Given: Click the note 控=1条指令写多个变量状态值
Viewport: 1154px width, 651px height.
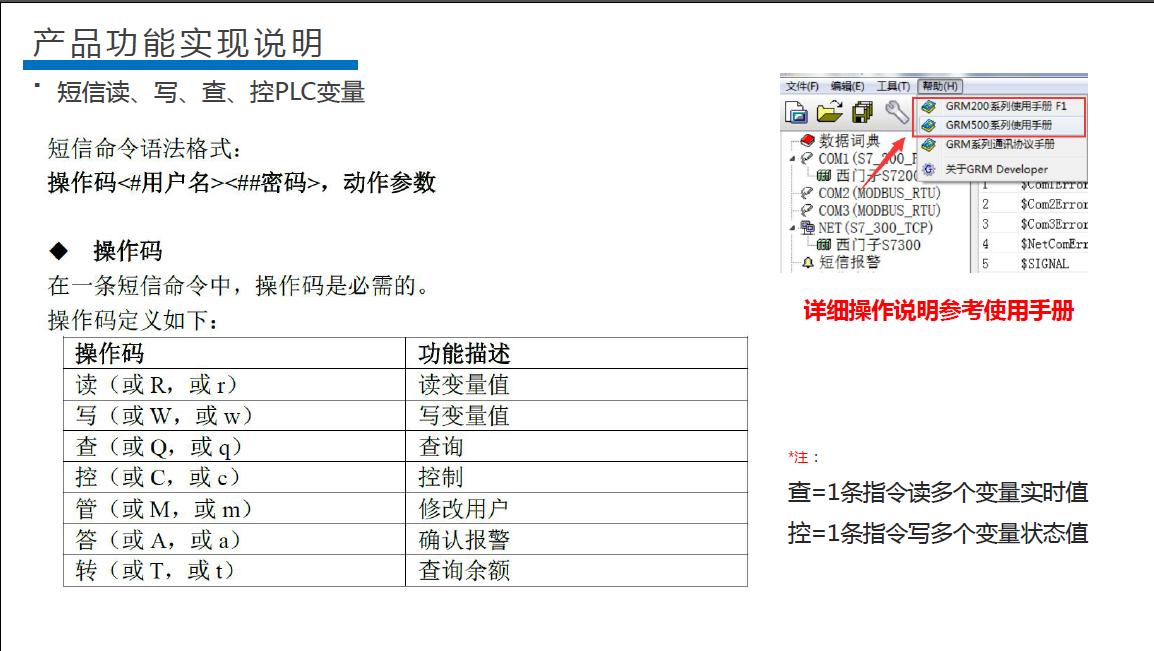Looking at the screenshot, I should [x=938, y=533].
